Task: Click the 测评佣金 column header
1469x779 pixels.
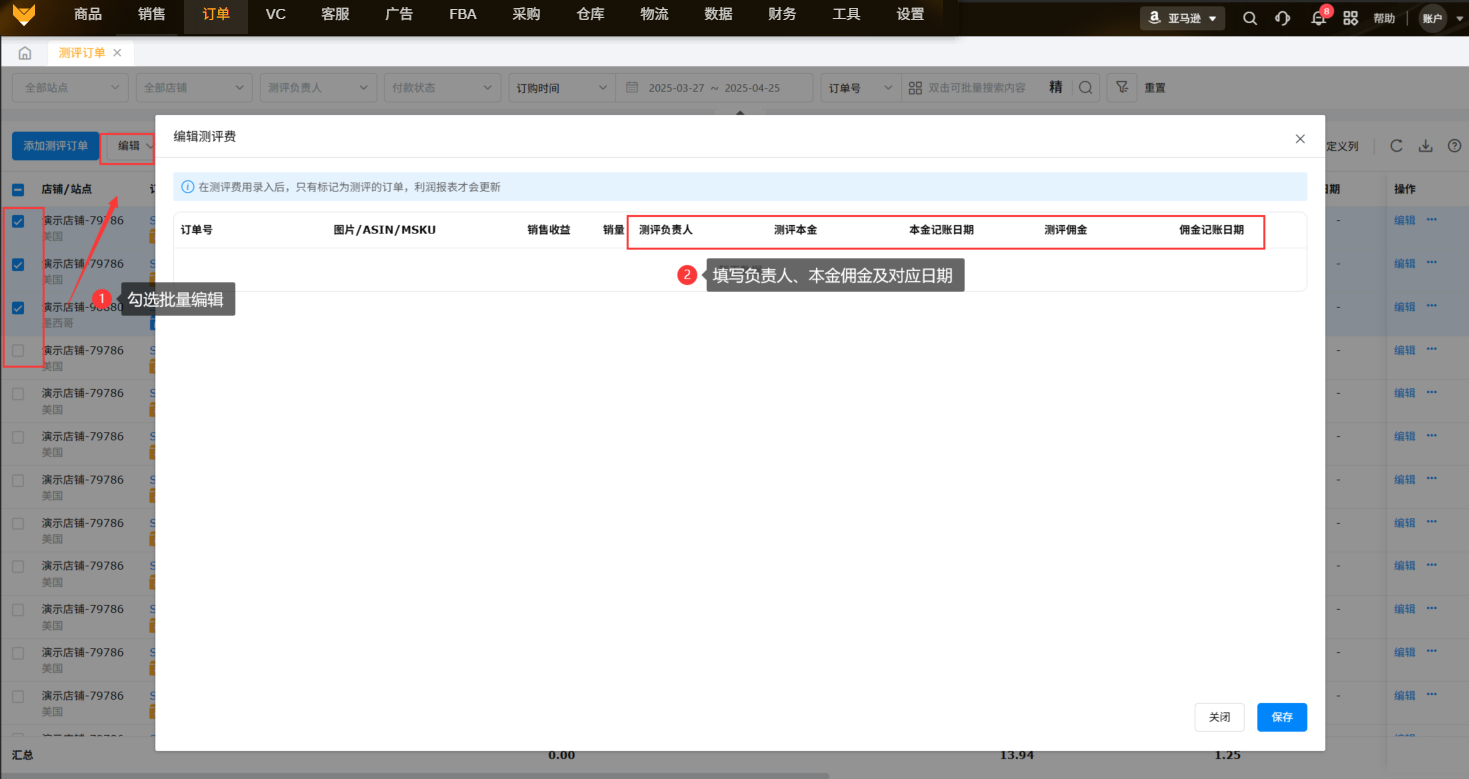Action: click(1066, 230)
